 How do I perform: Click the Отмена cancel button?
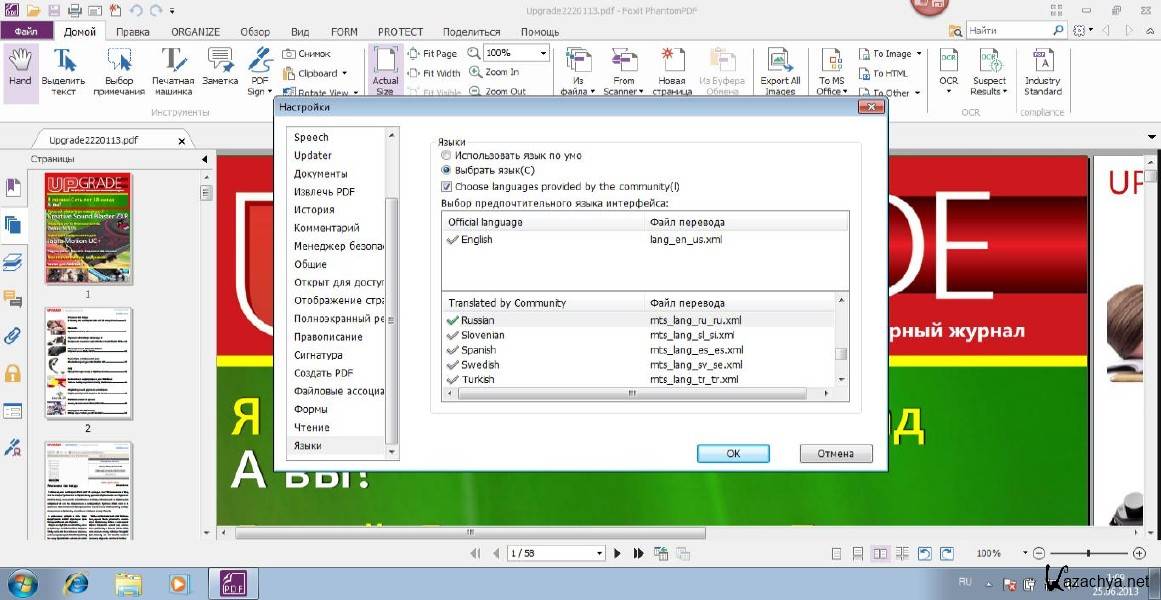835,453
